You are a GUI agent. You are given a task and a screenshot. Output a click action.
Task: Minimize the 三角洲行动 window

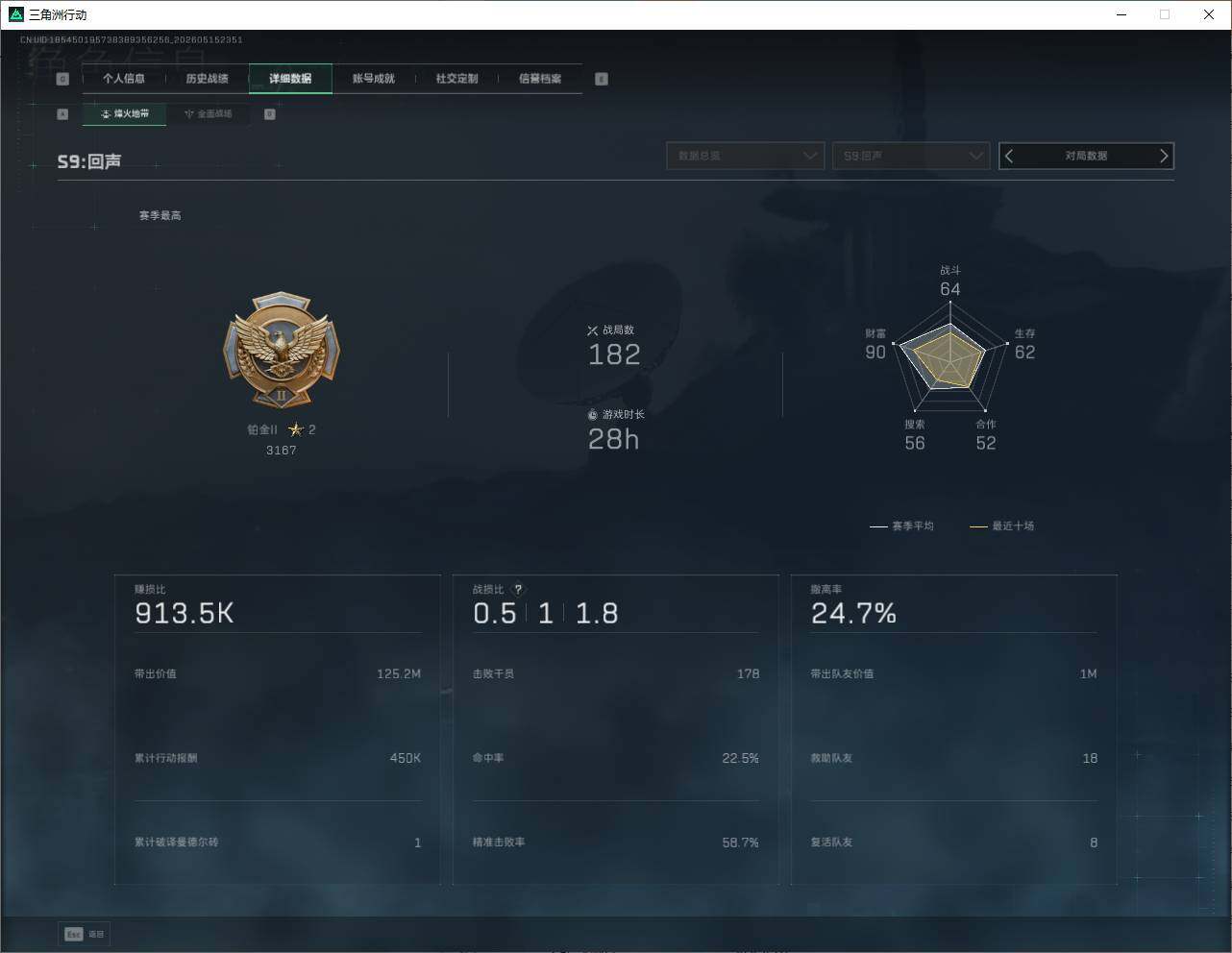(x=1121, y=14)
